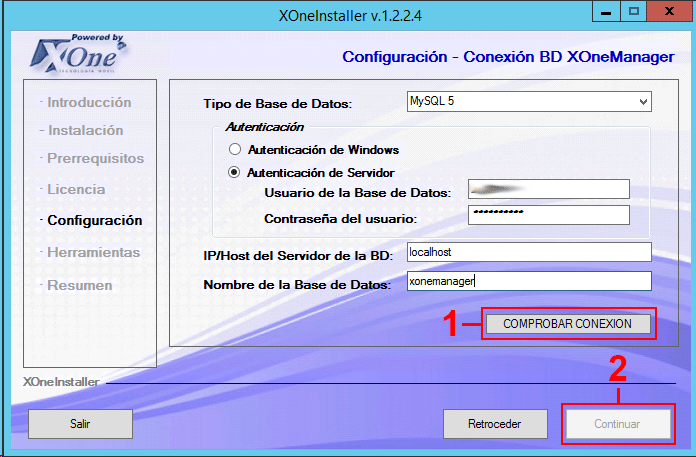Minimize the XOneInstaller window

pos(606,12)
